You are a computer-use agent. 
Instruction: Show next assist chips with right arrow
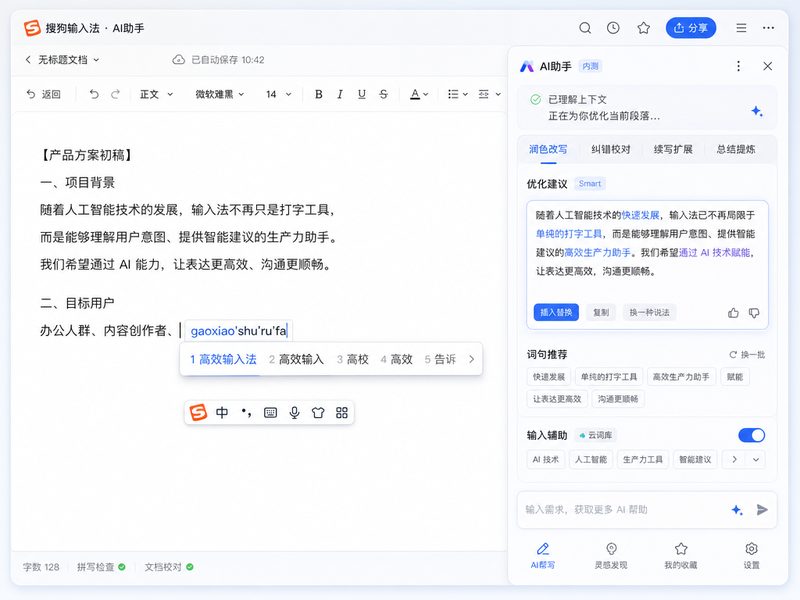(x=734, y=460)
